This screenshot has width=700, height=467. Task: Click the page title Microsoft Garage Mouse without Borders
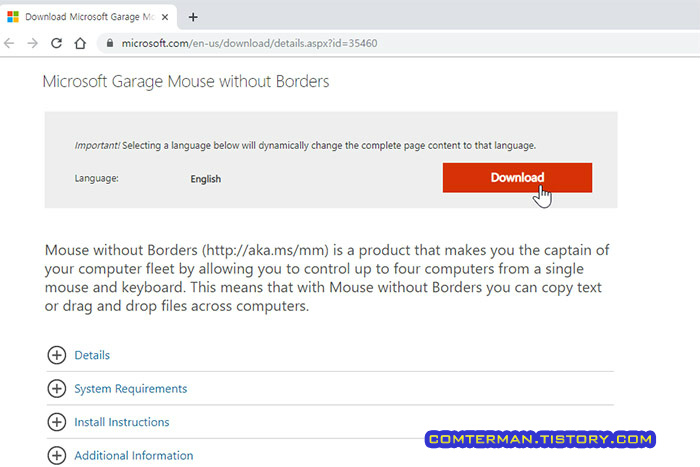tap(186, 82)
